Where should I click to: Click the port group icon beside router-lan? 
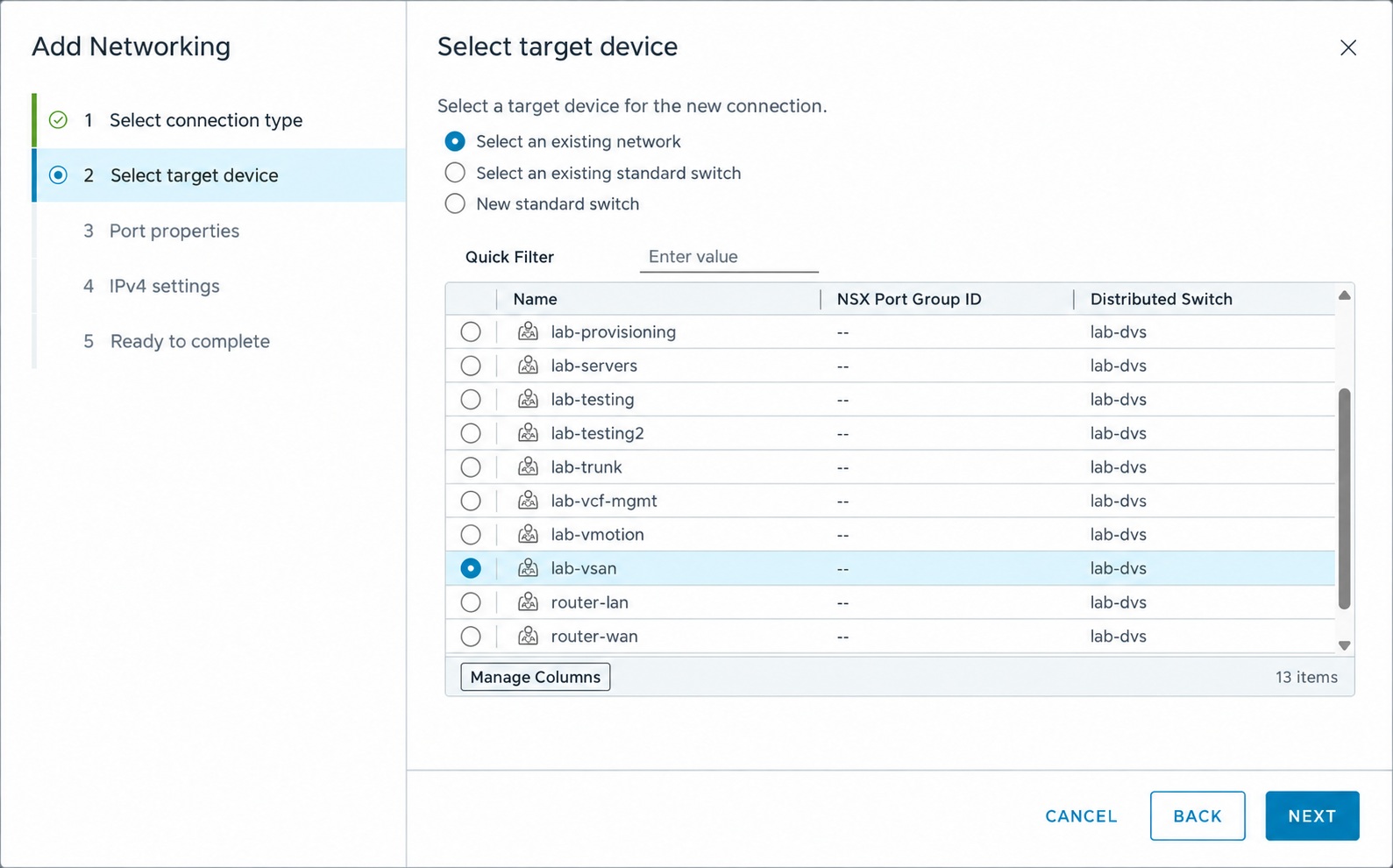click(528, 602)
